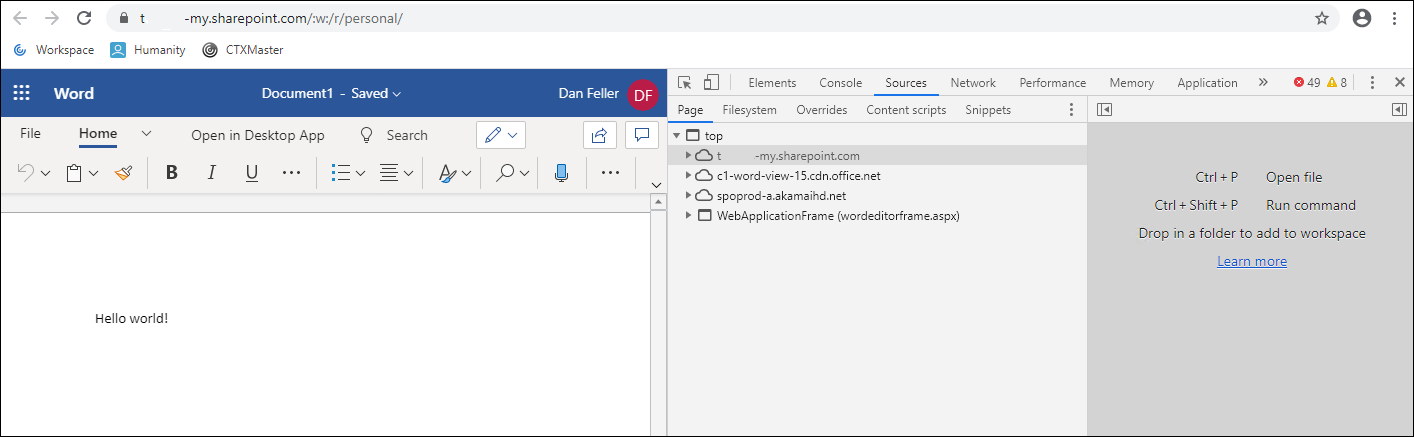
Task: Open the Humanity bookmark
Action: point(147,49)
